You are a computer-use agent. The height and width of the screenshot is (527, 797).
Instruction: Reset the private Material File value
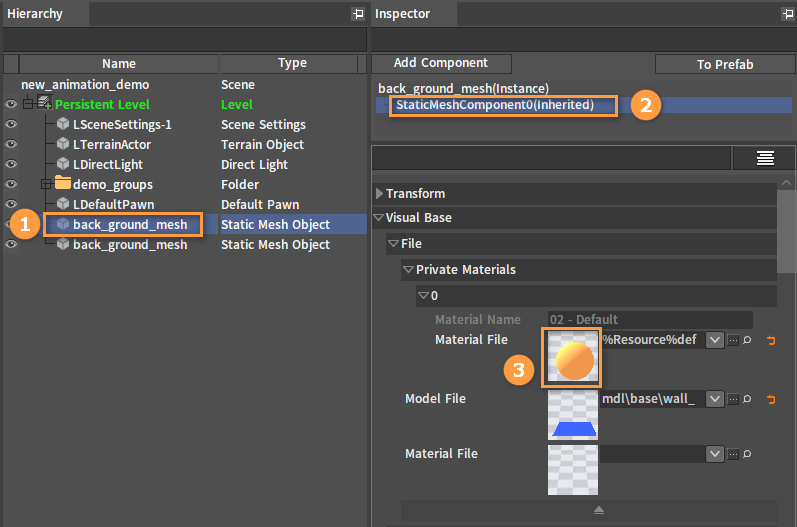(770, 341)
